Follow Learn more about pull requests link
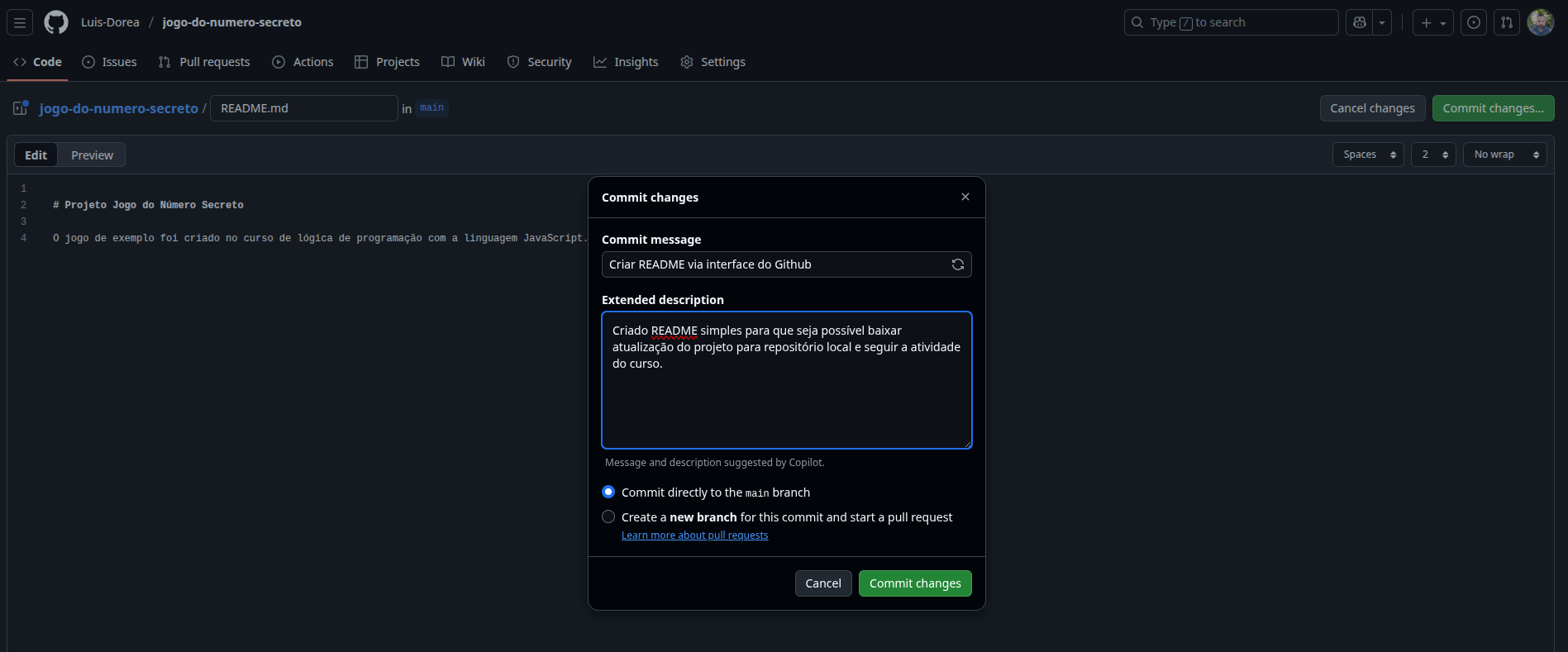Image resolution: width=1568 pixels, height=652 pixels. point(694,535)
